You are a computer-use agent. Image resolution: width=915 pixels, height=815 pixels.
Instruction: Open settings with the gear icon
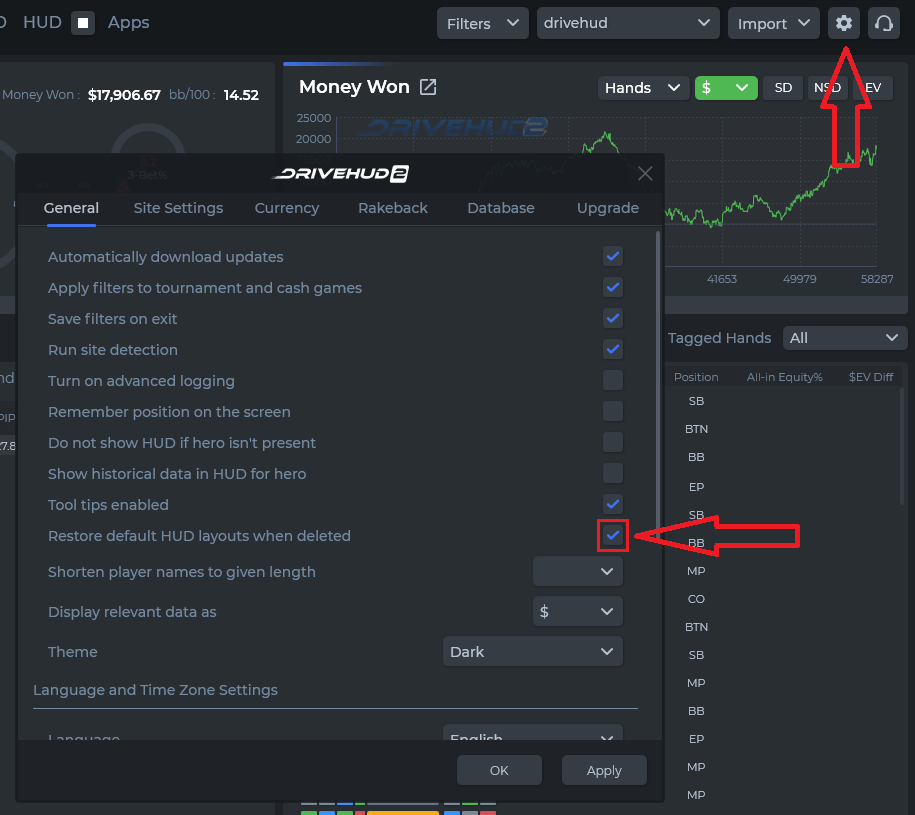(x=843, y=23)
